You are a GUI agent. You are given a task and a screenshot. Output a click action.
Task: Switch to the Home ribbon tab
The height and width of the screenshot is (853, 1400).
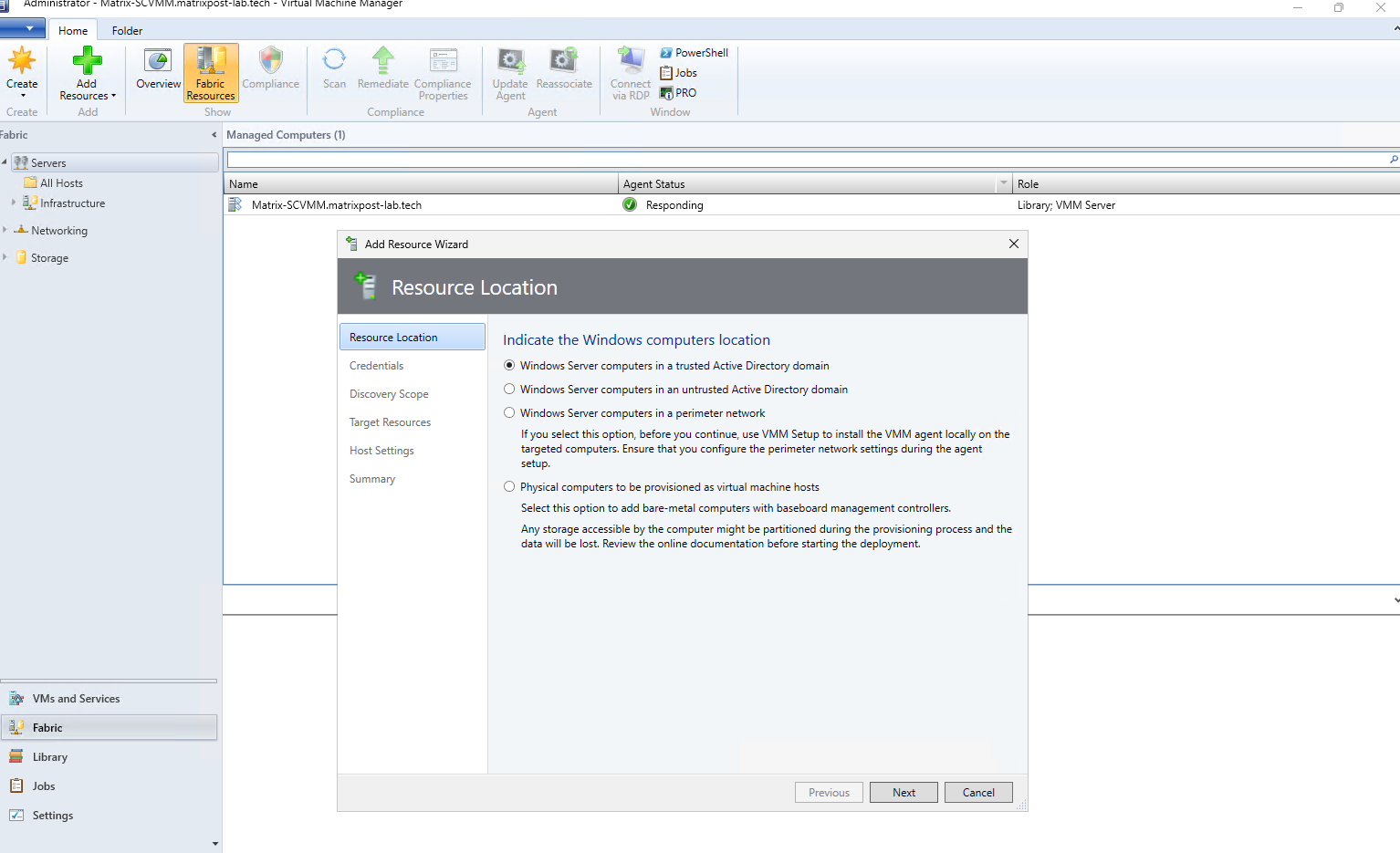click(73, 30)
